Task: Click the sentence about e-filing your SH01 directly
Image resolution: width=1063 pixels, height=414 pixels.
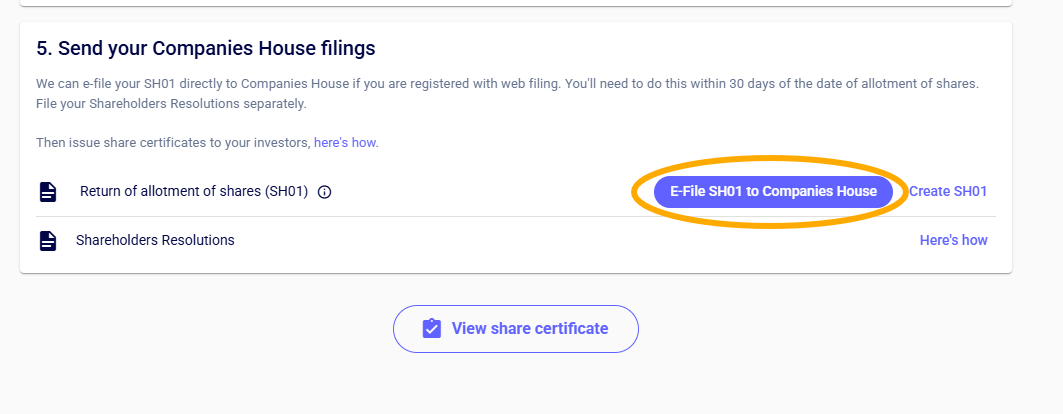Action: tap(298, 84)
